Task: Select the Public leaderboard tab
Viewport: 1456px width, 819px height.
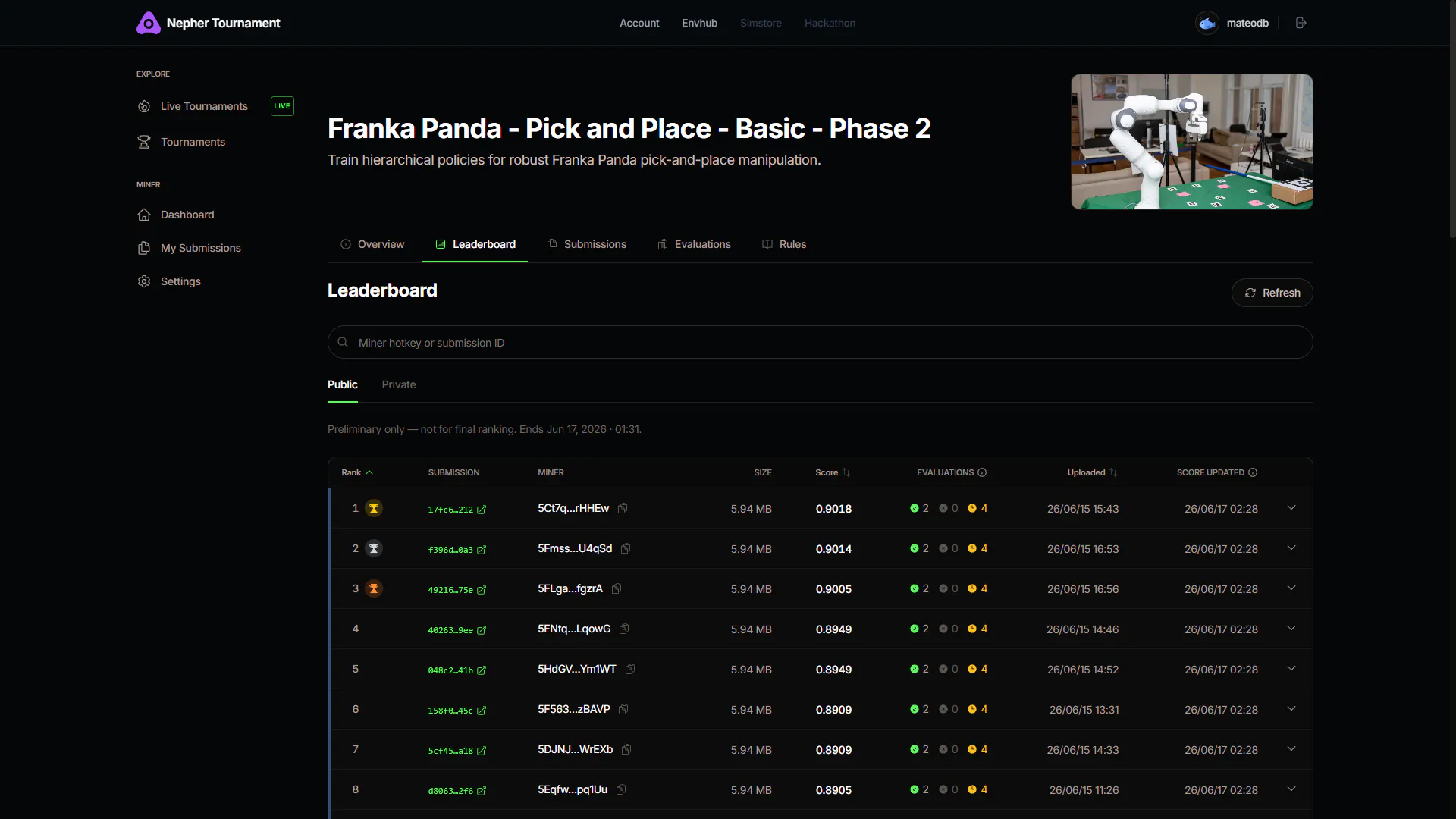Action: [343, 384]
